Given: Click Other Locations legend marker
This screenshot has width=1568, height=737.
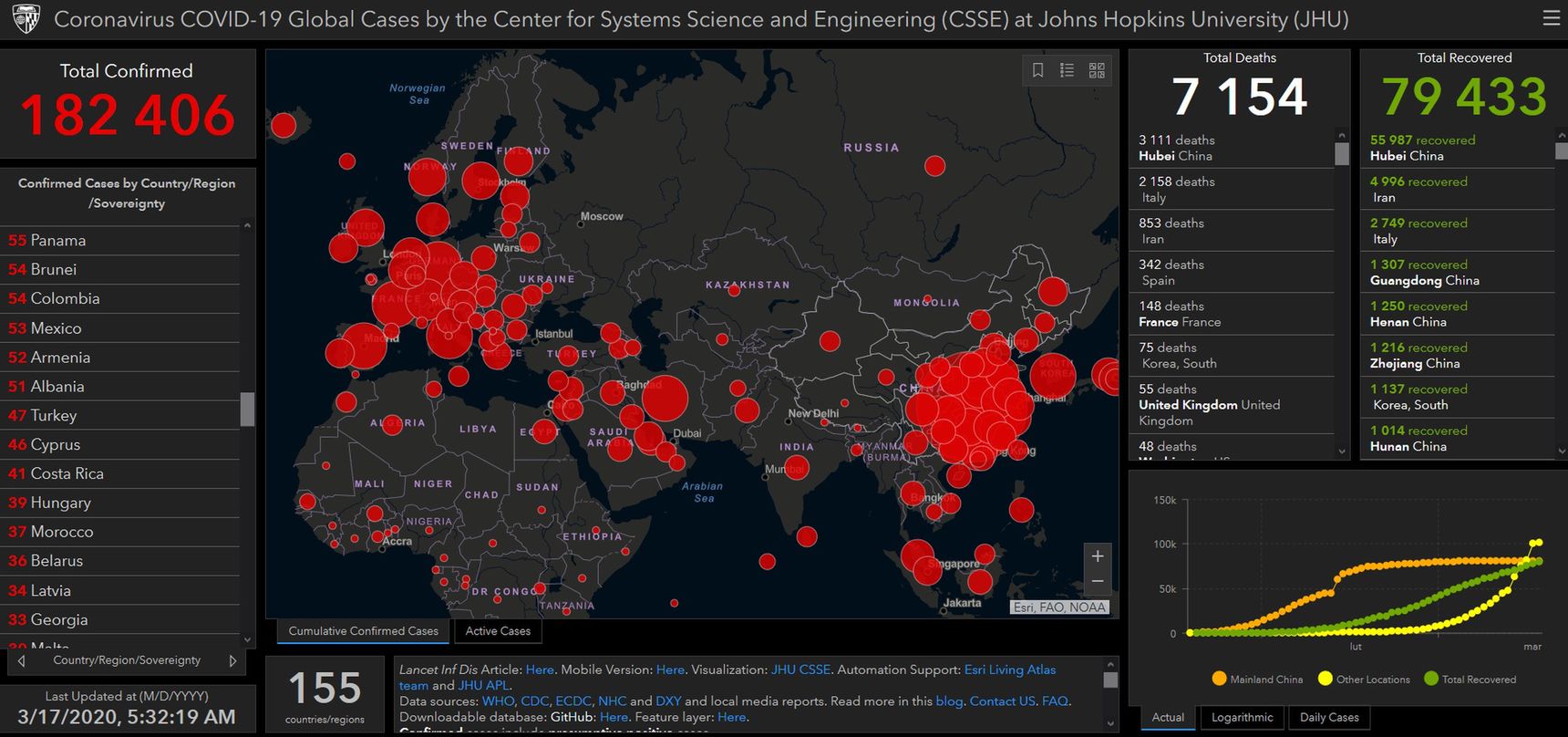Looking at the screenshot, I should [x=1326, y=679].
